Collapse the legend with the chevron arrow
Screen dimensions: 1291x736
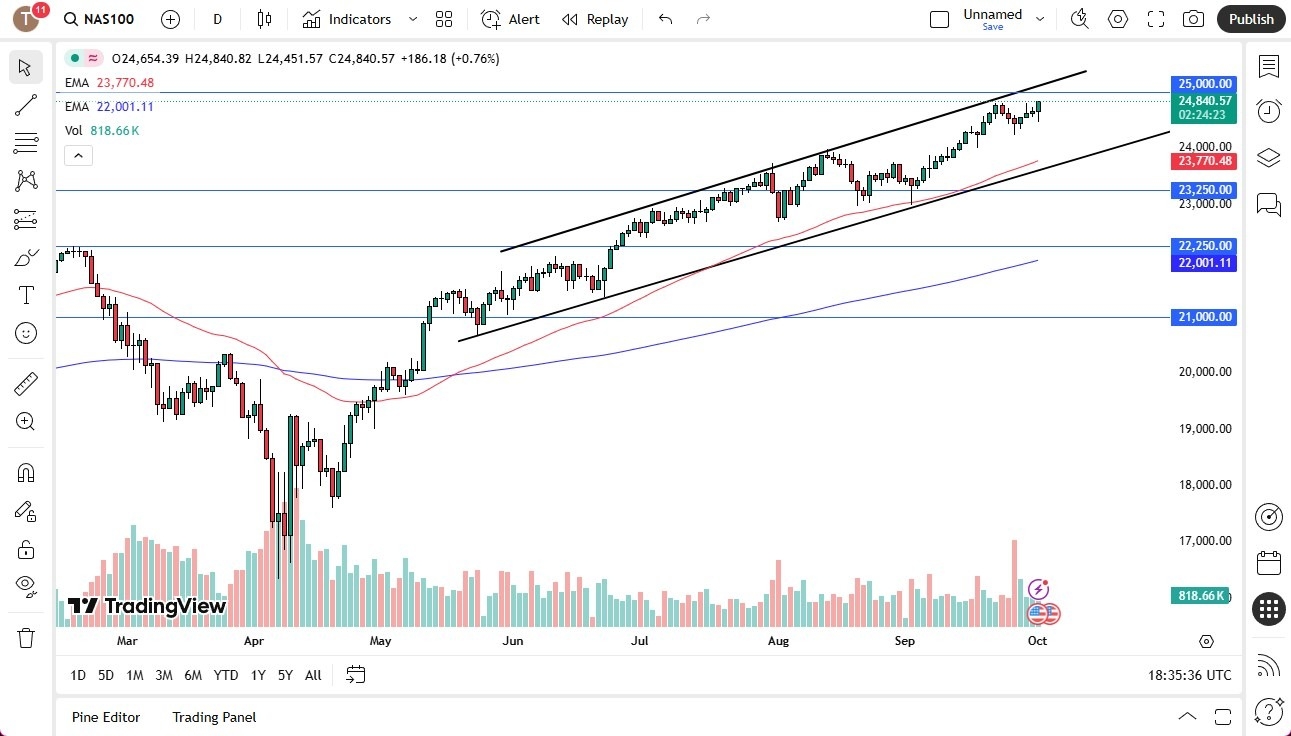(78, 155)
